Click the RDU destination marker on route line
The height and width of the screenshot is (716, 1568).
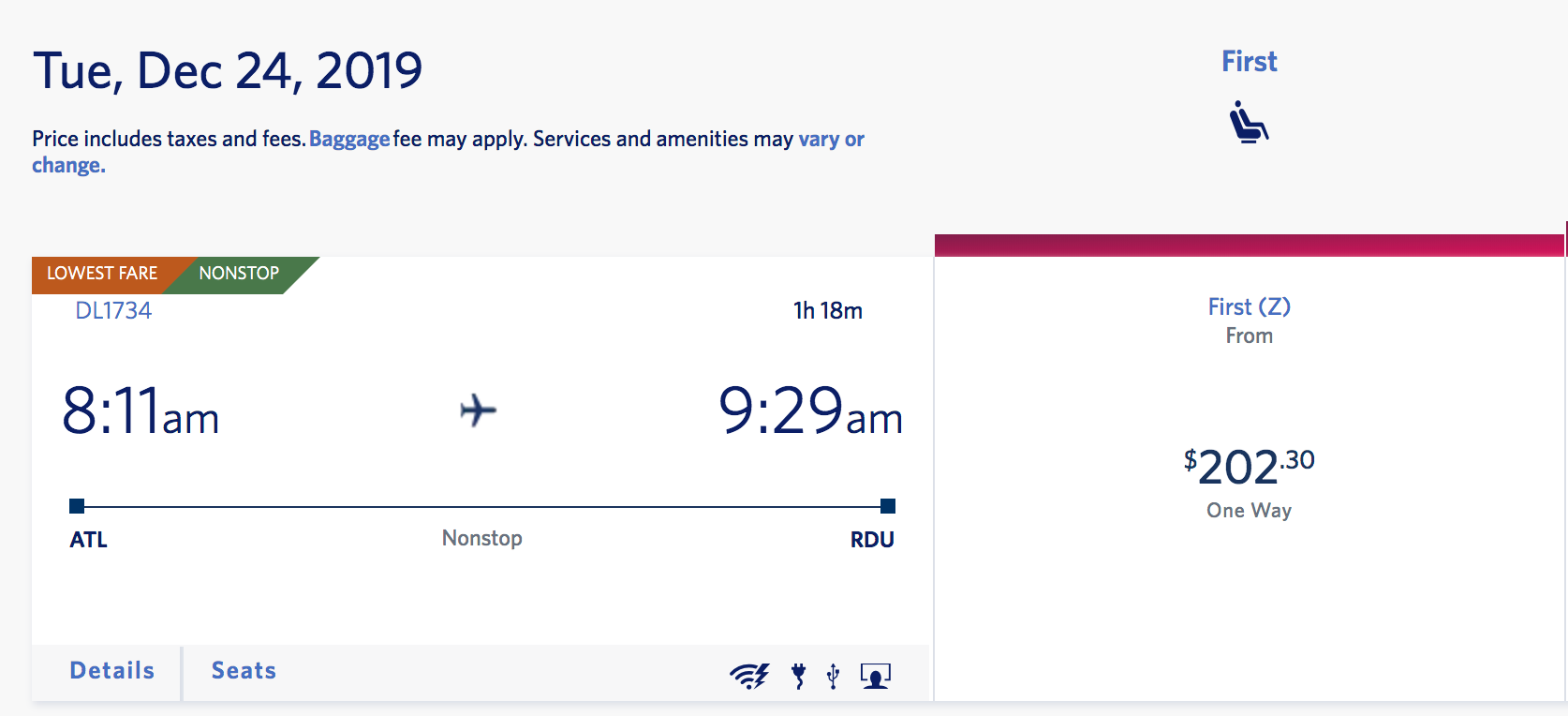[888, 507]
